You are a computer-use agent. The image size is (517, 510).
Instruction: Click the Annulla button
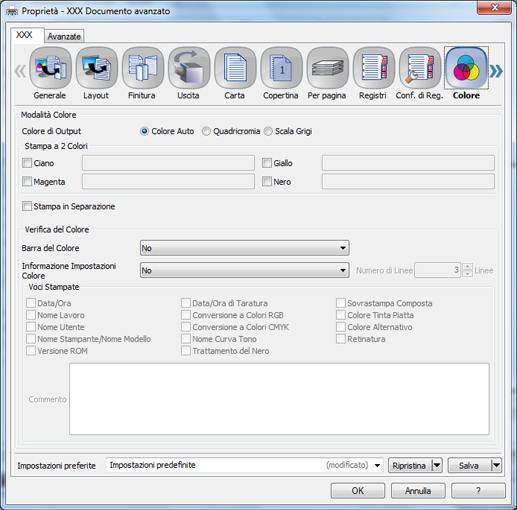point(418,491)
